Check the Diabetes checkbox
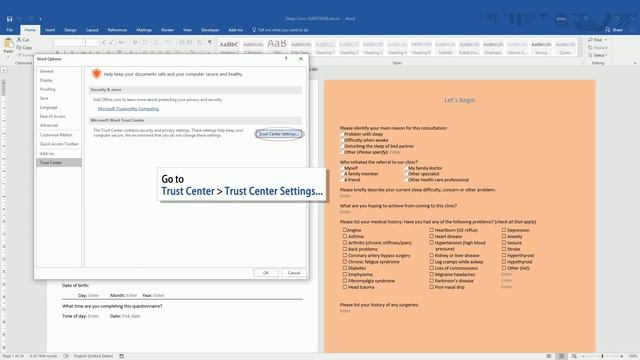Viewport: 640px width, 360px height. tap(345, 268)
